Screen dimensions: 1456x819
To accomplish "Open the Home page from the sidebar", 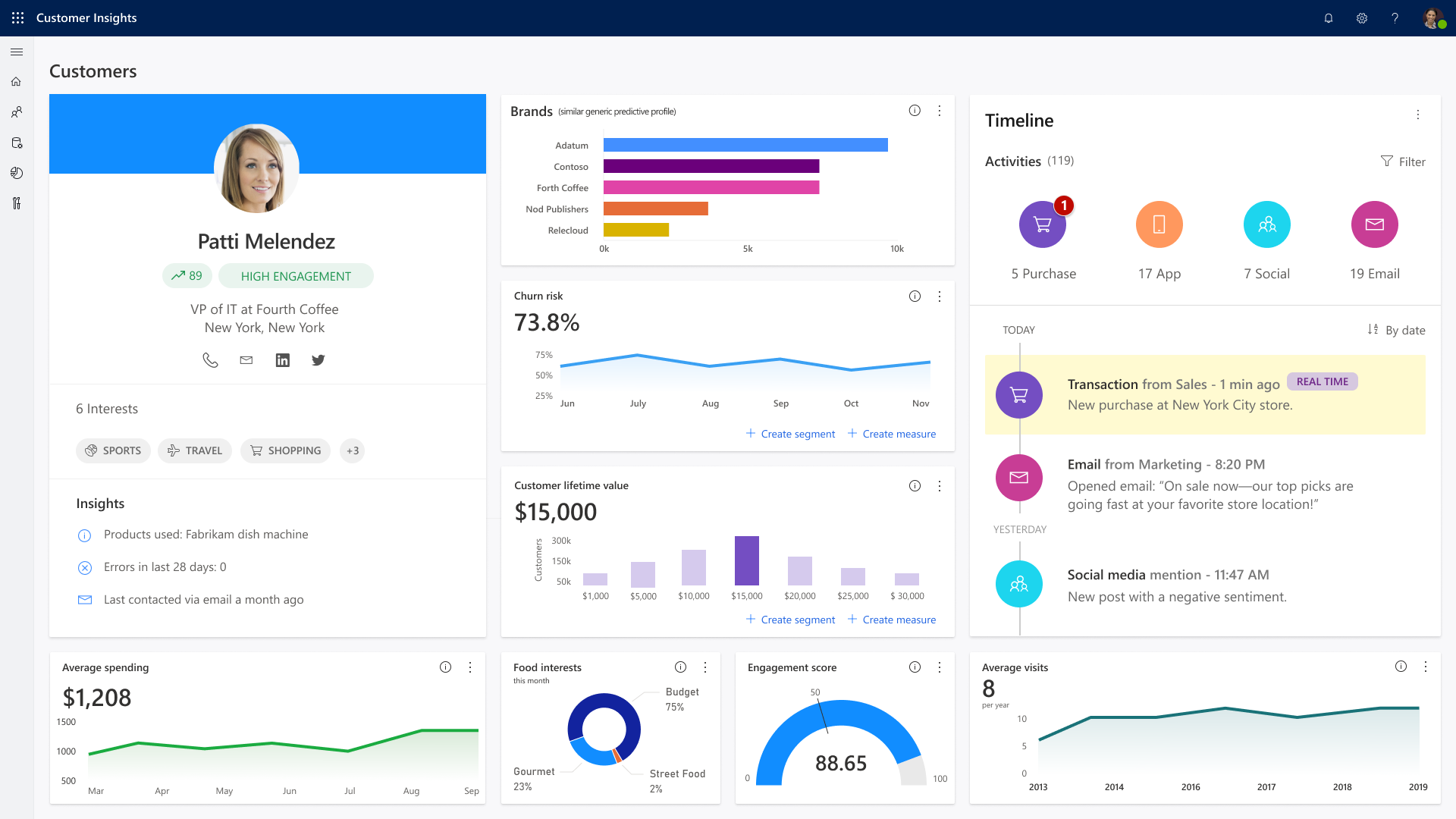I will 17,81.
